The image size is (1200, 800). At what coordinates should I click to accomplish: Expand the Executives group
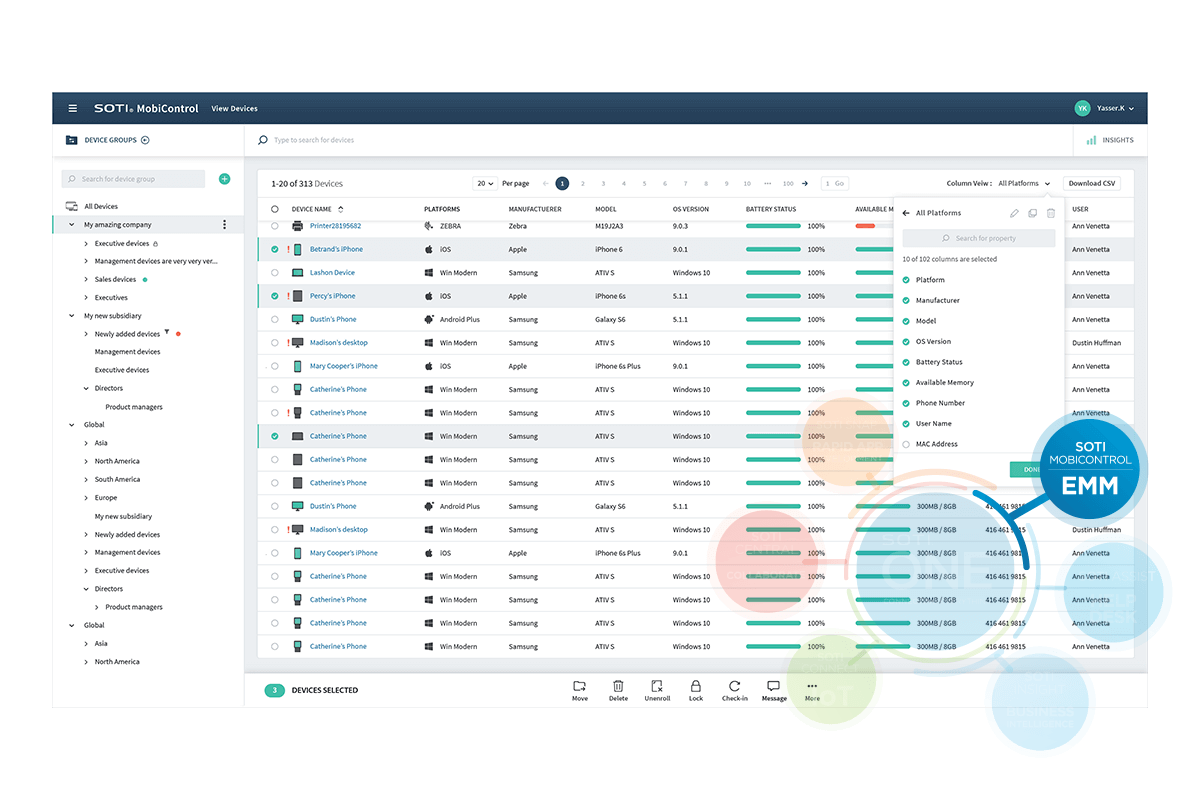click(86, 298)
